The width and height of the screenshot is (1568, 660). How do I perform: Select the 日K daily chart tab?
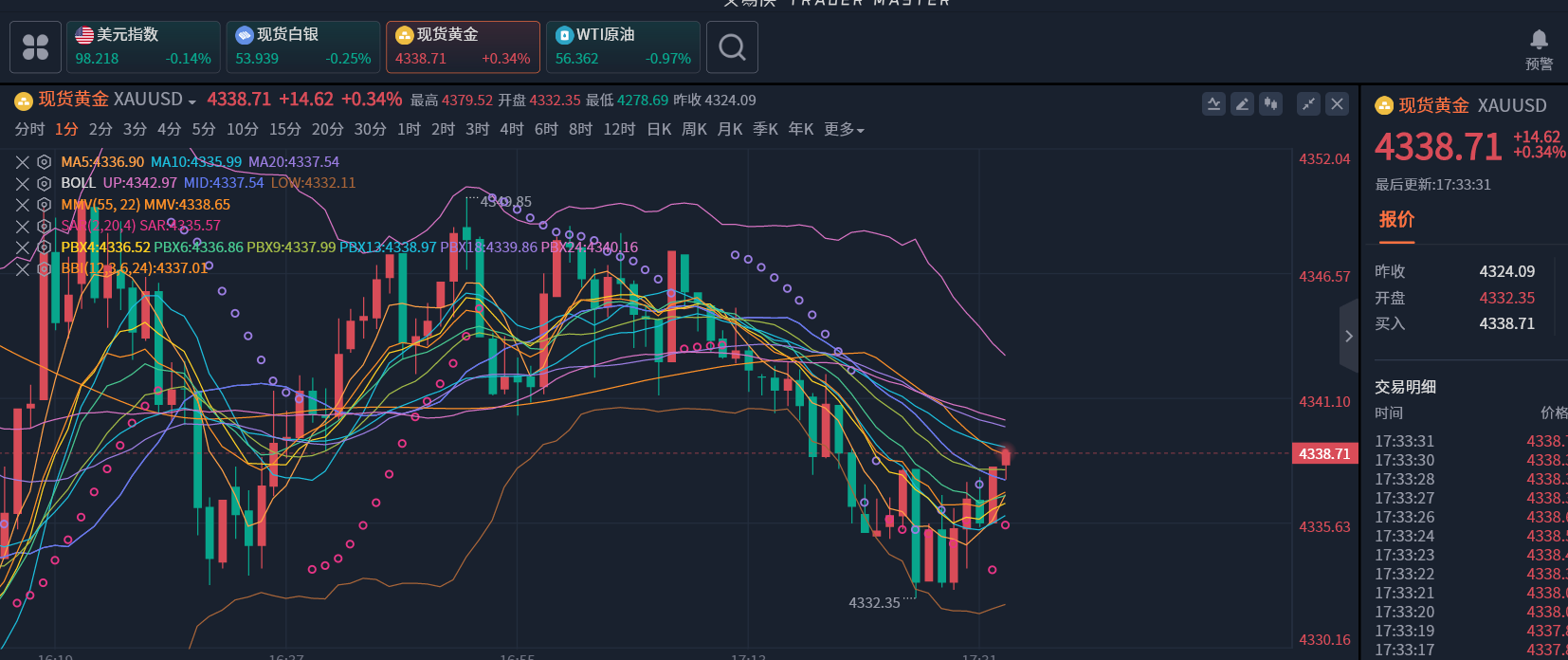point(659,130)
